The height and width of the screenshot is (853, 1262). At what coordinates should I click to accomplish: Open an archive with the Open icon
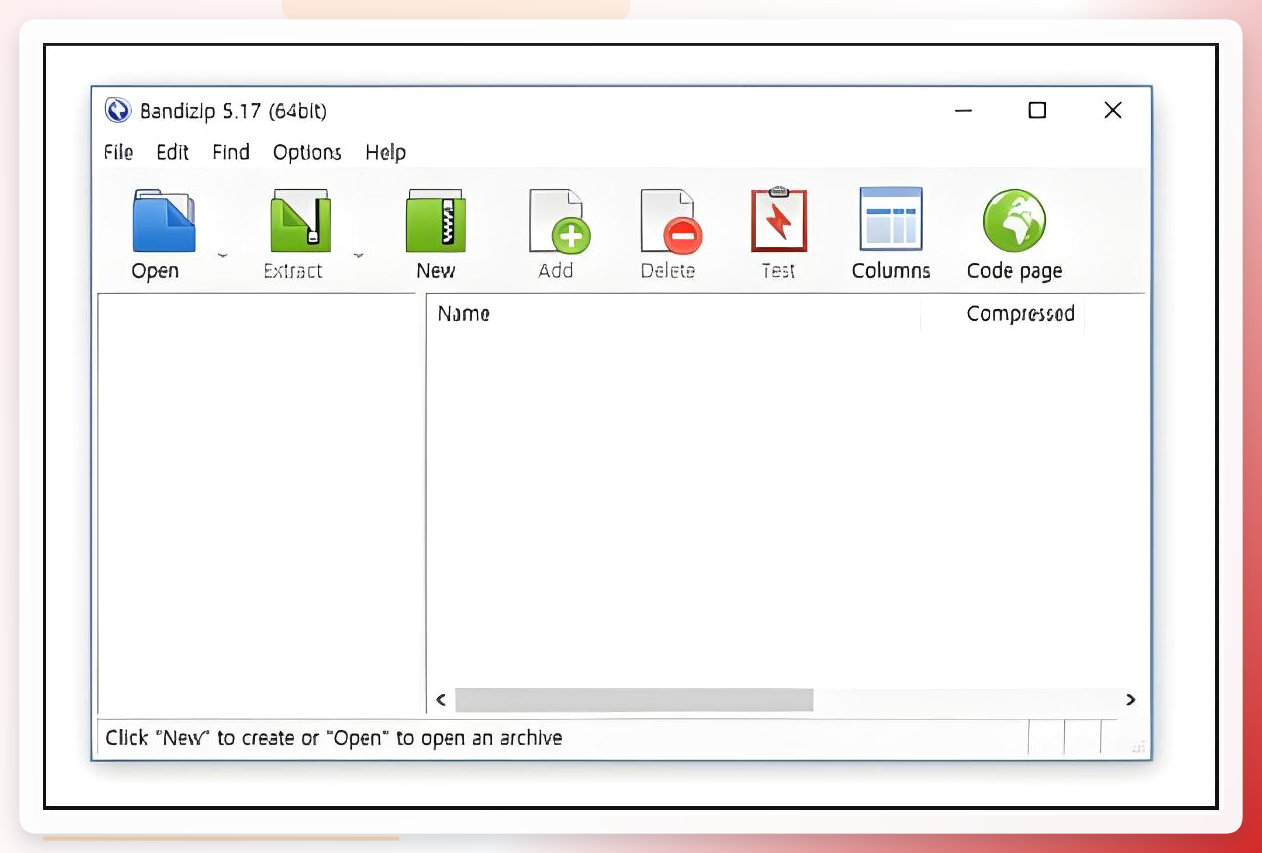pos(164,221)
